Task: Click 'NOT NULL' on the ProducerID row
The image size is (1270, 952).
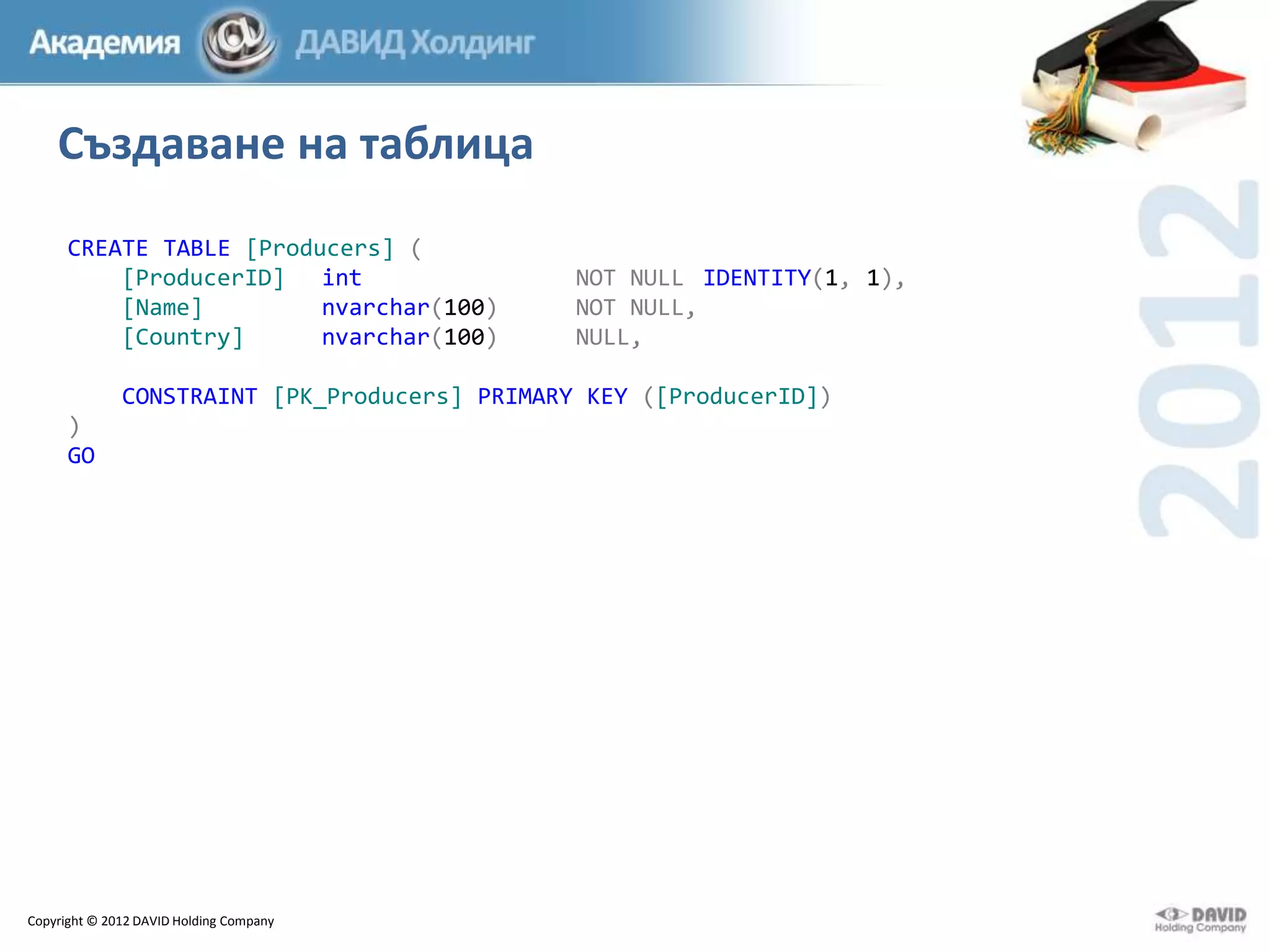Action: click(x=629, y=278)
